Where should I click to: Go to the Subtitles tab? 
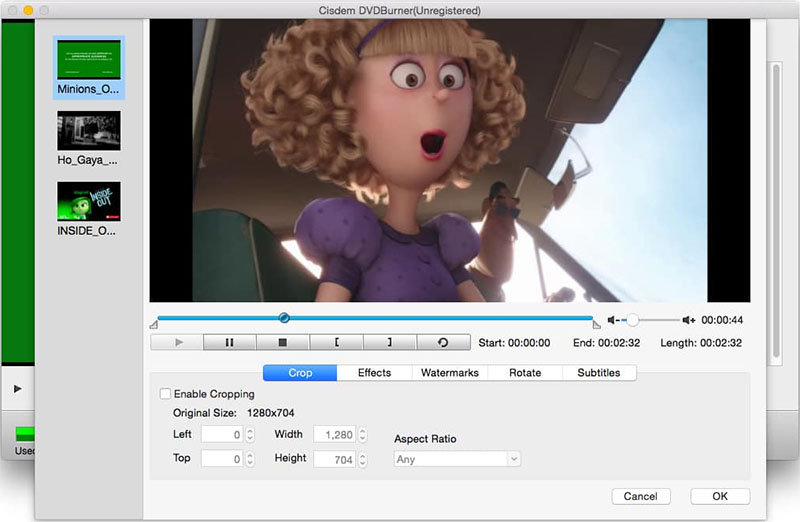pyautogui.click(x=600, y=373)
